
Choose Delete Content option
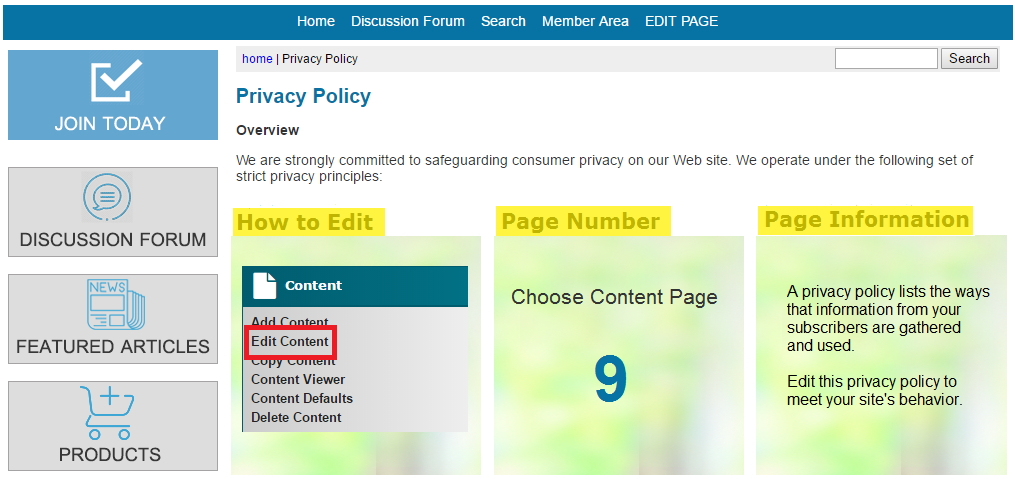click(x=296, y=418)
